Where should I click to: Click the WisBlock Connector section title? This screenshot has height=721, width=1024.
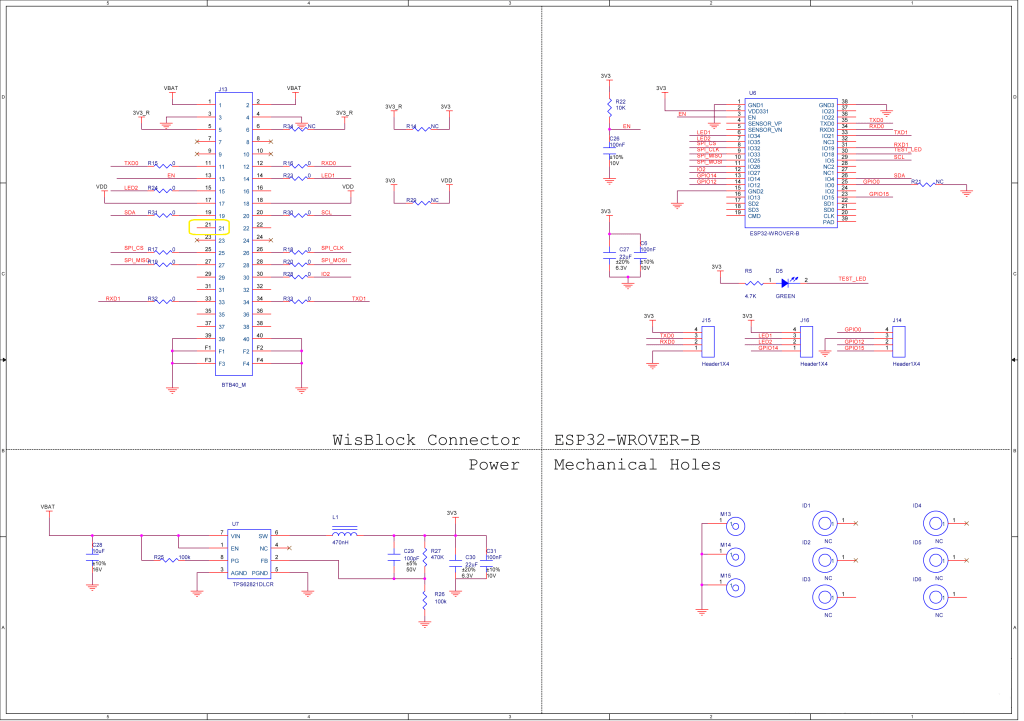click(426, 440)
